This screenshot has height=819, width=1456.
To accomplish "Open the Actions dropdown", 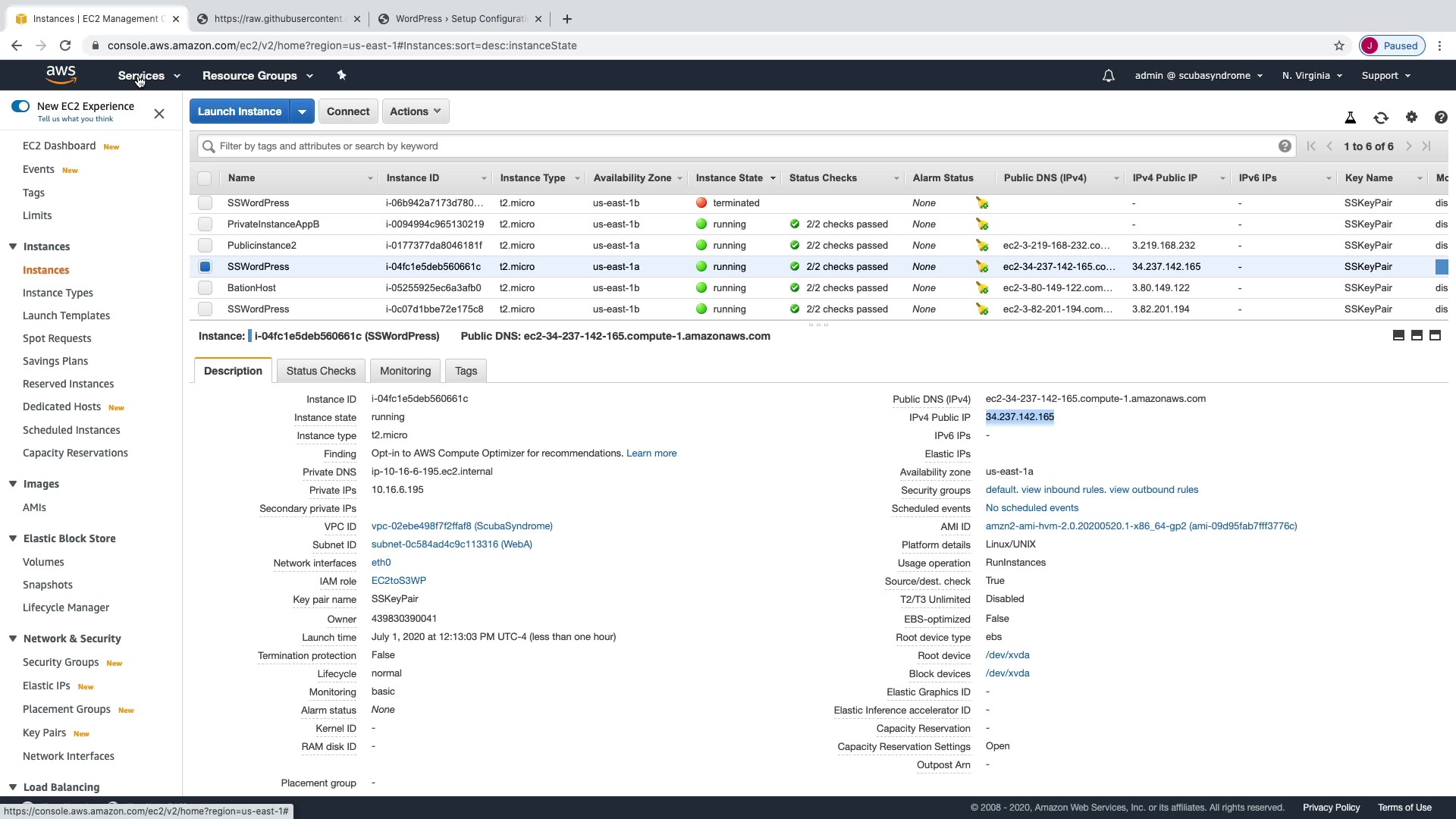I will click(415, 111).
